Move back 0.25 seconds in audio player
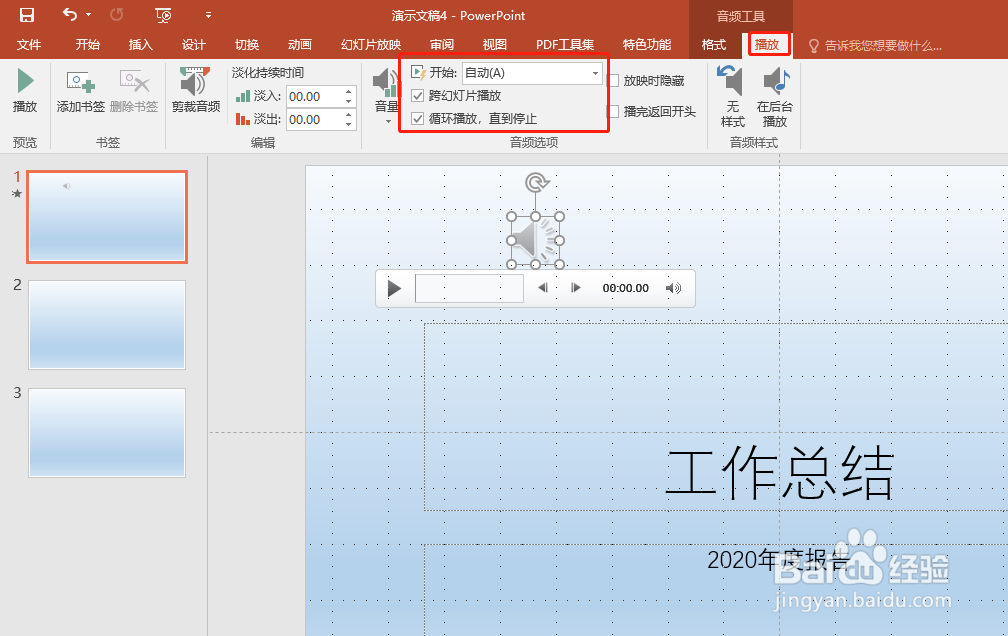This screenshot has height=636, width=1008. (x=543, y=288)
